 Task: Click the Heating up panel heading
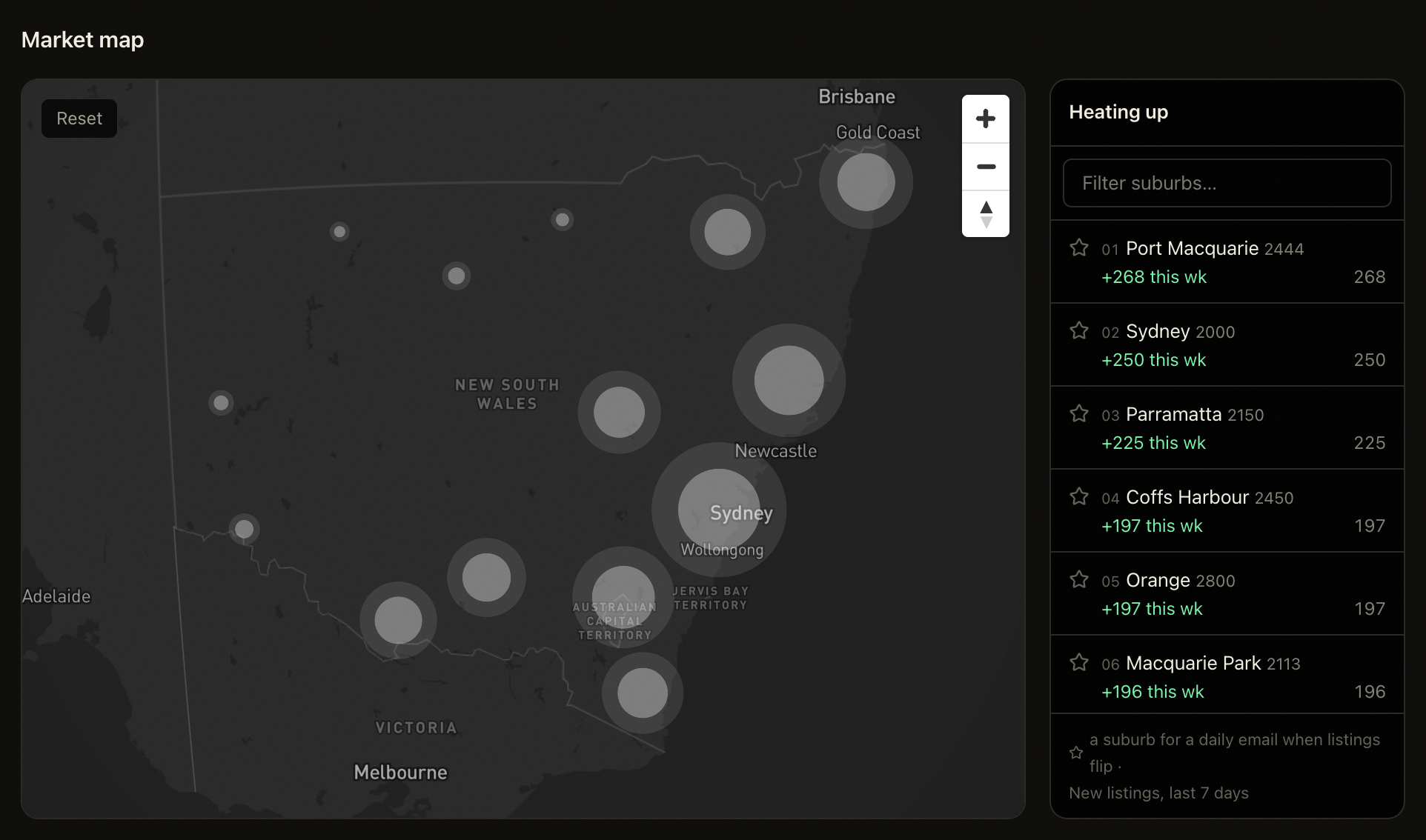pos(1118,112)
